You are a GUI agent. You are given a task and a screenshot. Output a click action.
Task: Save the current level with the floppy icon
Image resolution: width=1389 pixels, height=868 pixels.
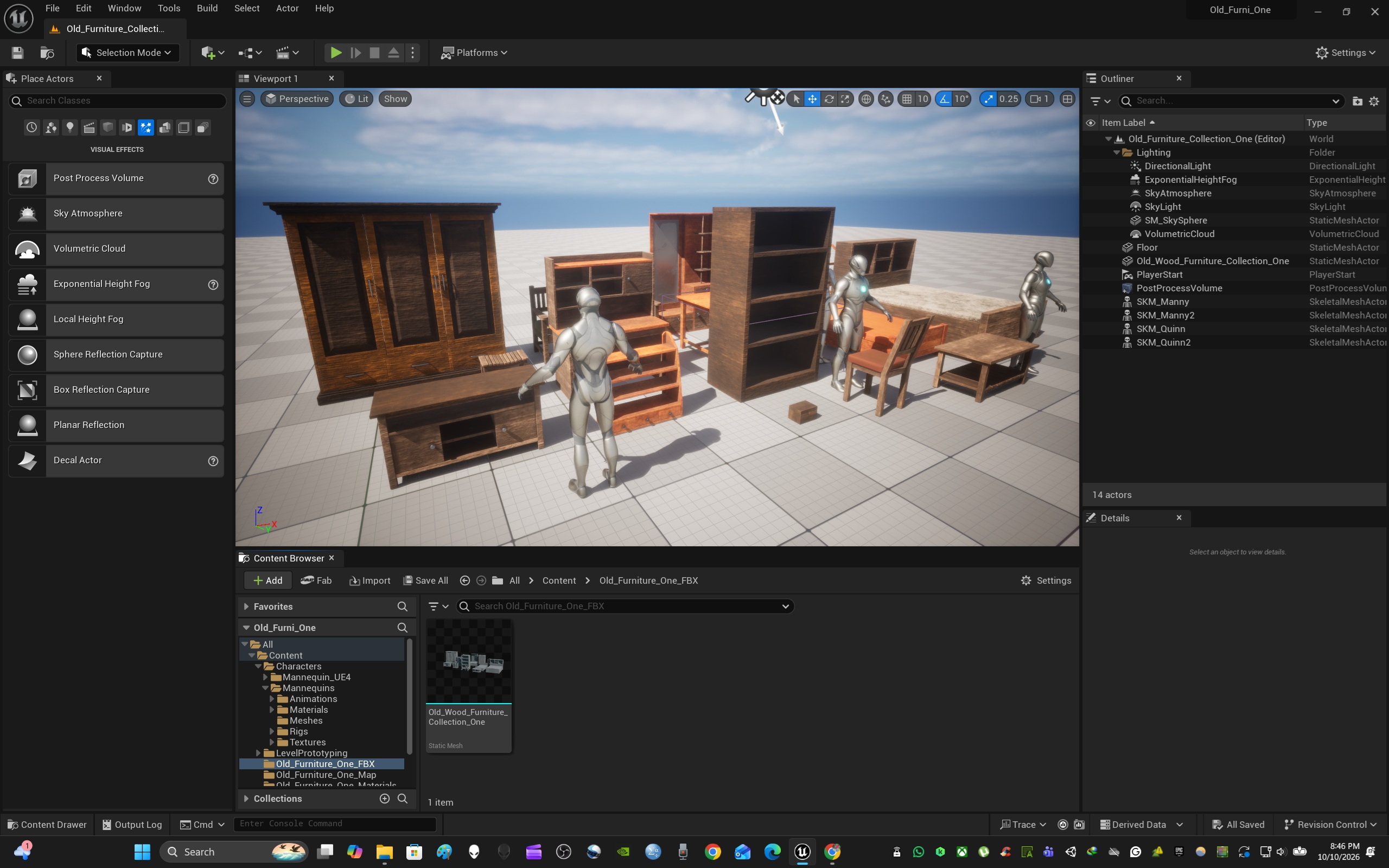[x=17, y=53]
